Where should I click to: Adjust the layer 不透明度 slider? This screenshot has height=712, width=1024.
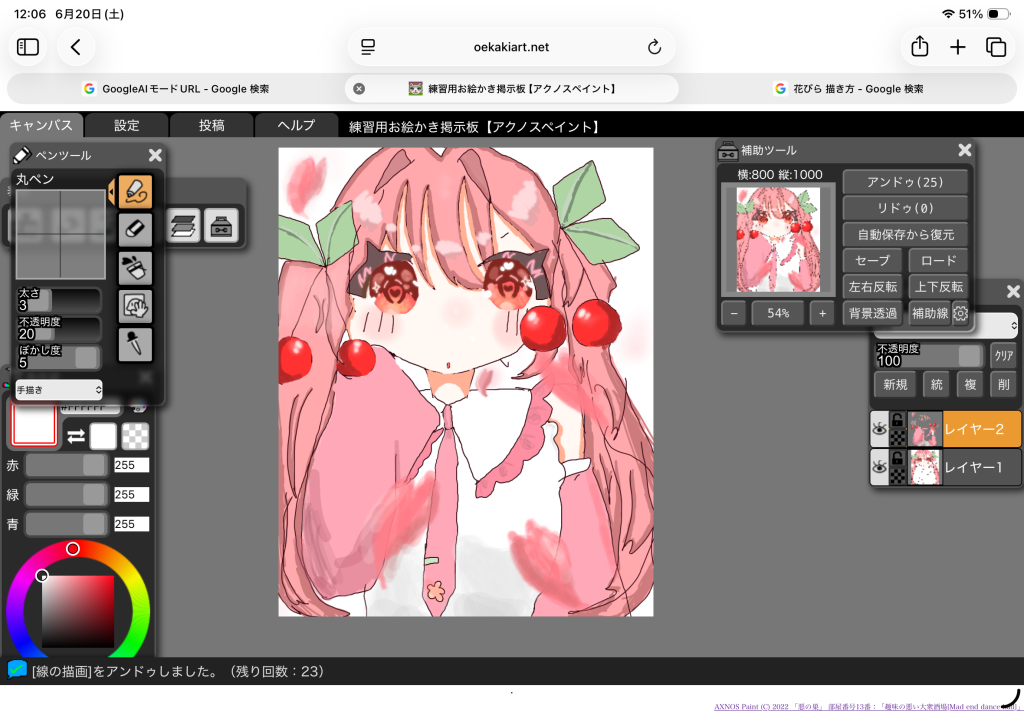[930, 356]
